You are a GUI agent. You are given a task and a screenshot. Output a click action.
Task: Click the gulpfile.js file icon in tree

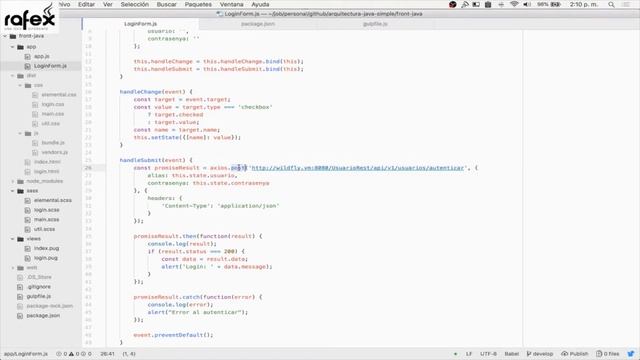click(x=20, y=296)
